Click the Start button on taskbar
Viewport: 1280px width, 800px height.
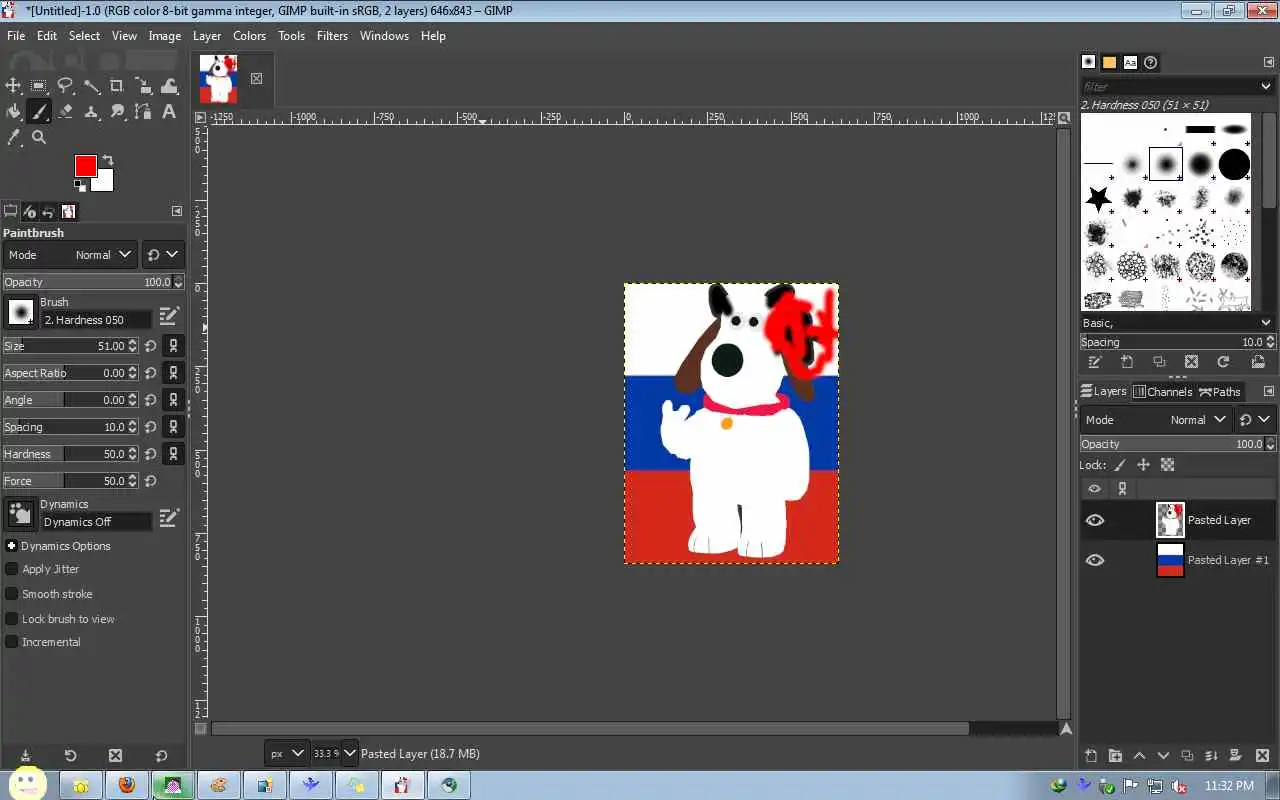click(x=27, y=784)
